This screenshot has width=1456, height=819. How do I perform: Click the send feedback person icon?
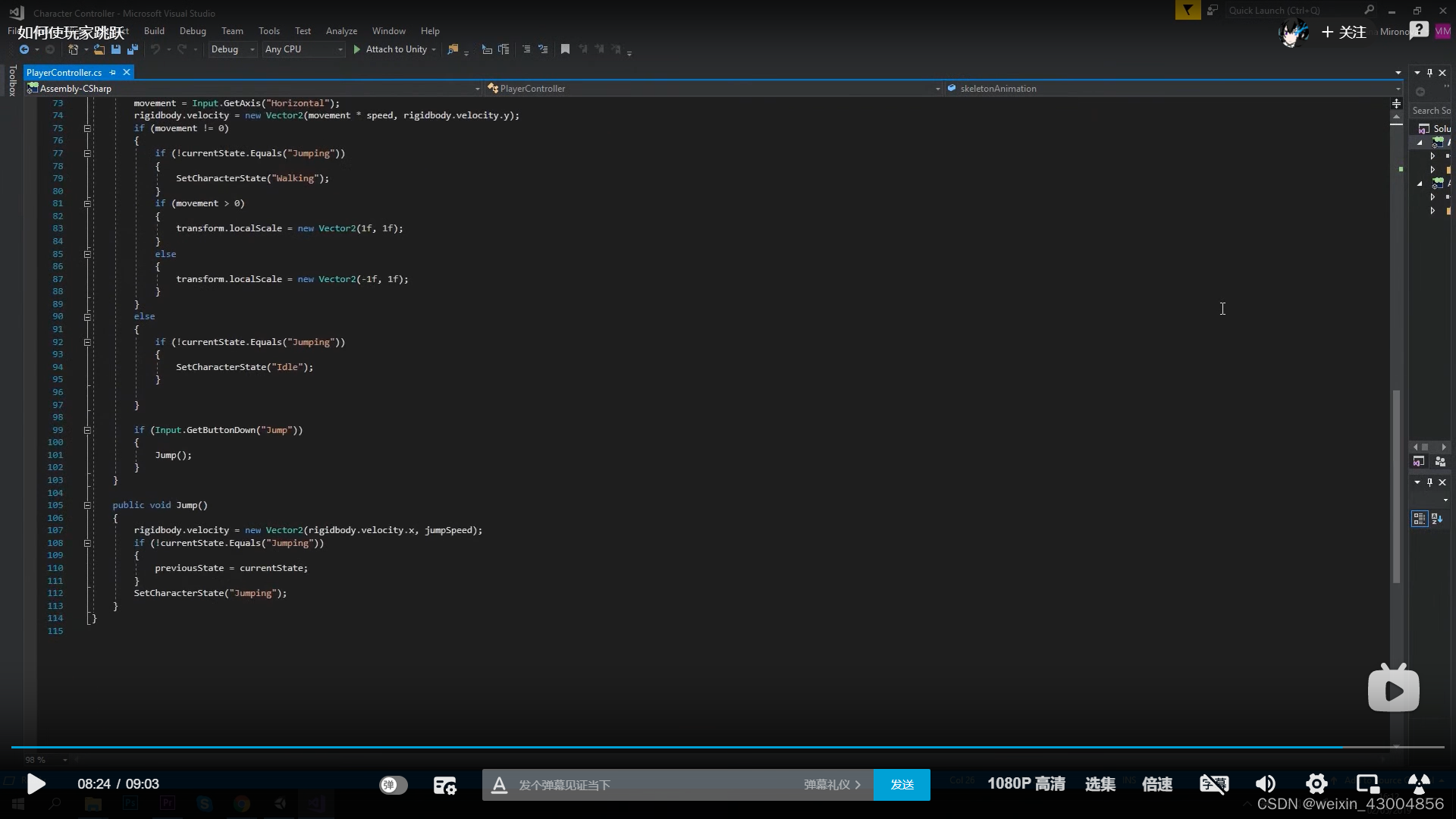pyautogui.click(x=1212, y=11)
